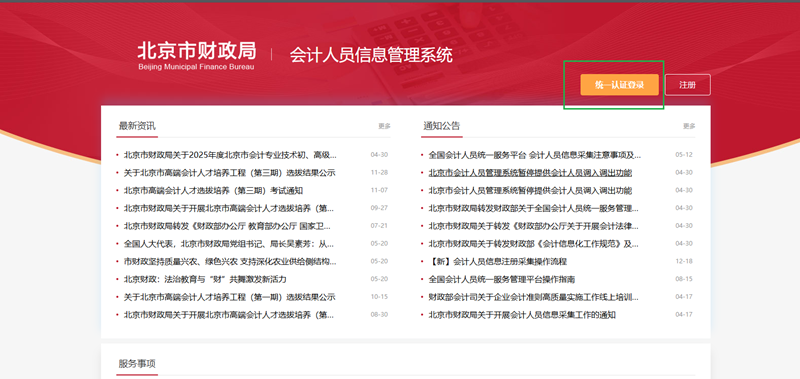The height and width of the screenshot is (379, 800).
Task: Click the 北京市财政局 logo
Action: coord(196,56)
